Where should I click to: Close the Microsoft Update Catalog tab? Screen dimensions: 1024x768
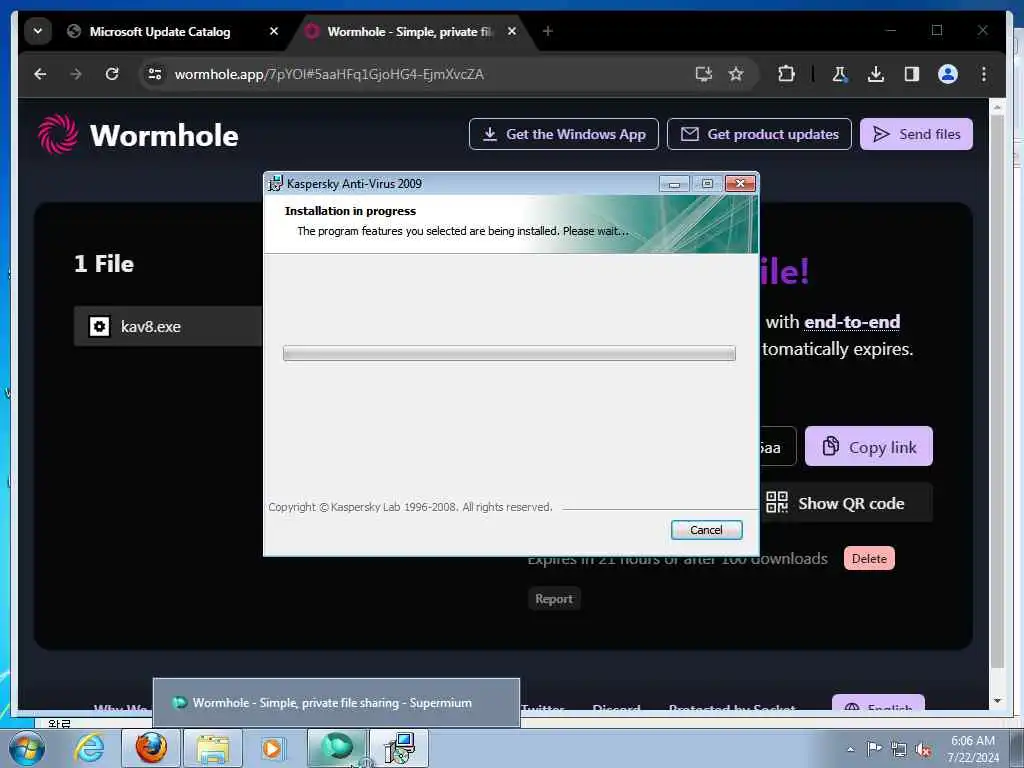274,31
